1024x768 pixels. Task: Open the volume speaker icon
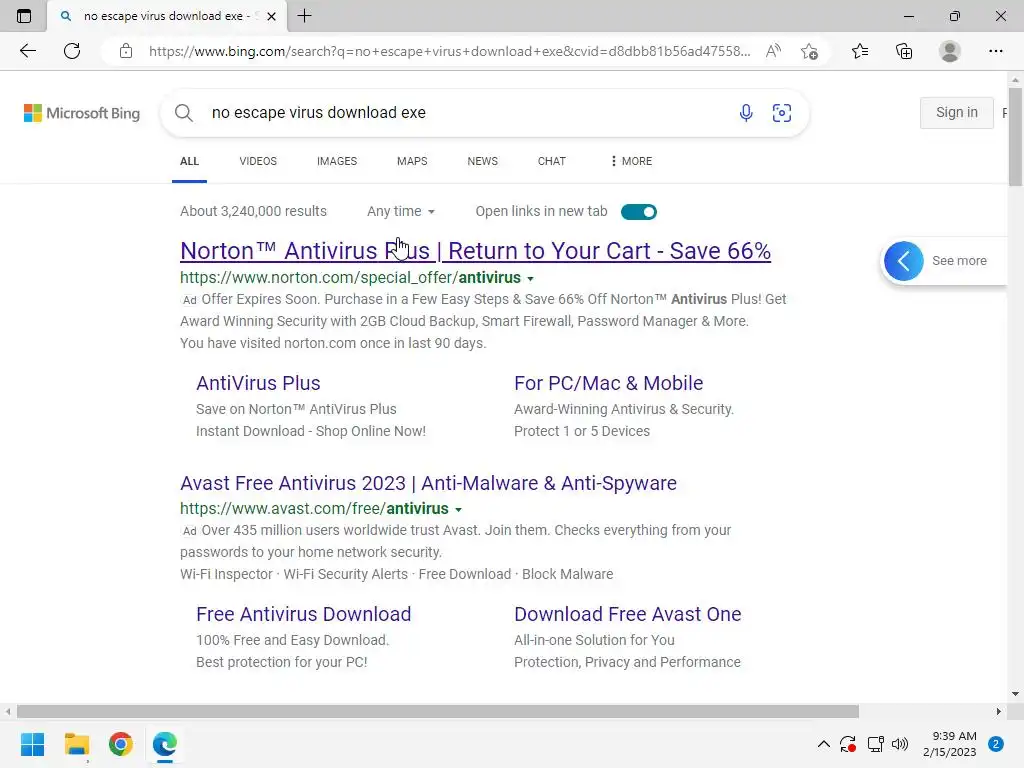pos(900,744)
